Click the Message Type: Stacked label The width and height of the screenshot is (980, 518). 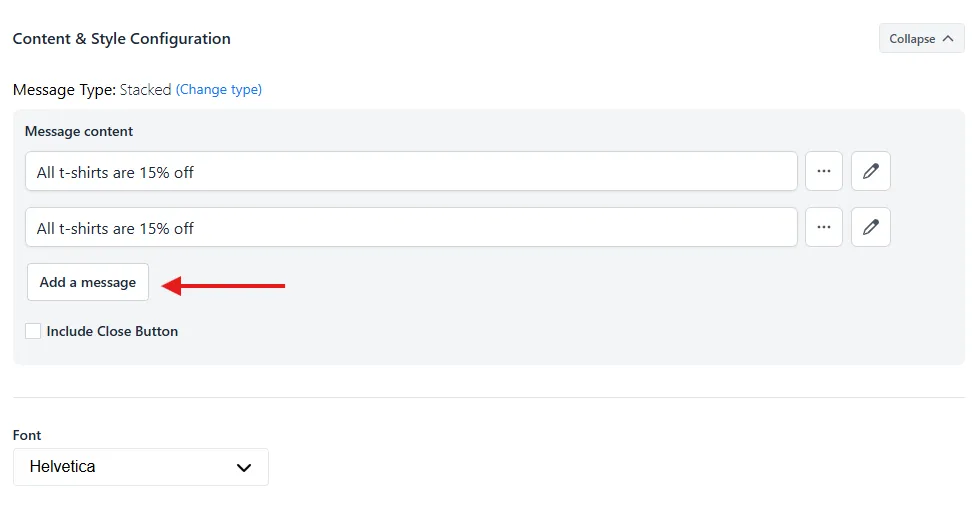(92, 89)
